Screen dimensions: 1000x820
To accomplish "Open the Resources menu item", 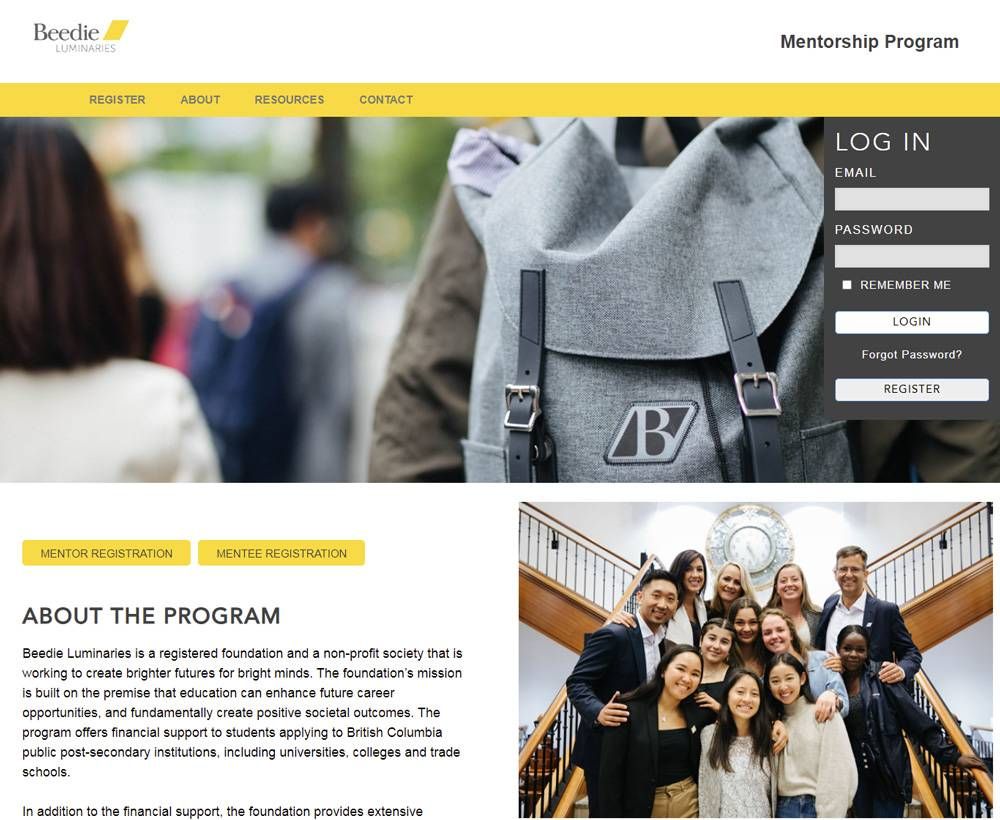I will pos(290,99).
